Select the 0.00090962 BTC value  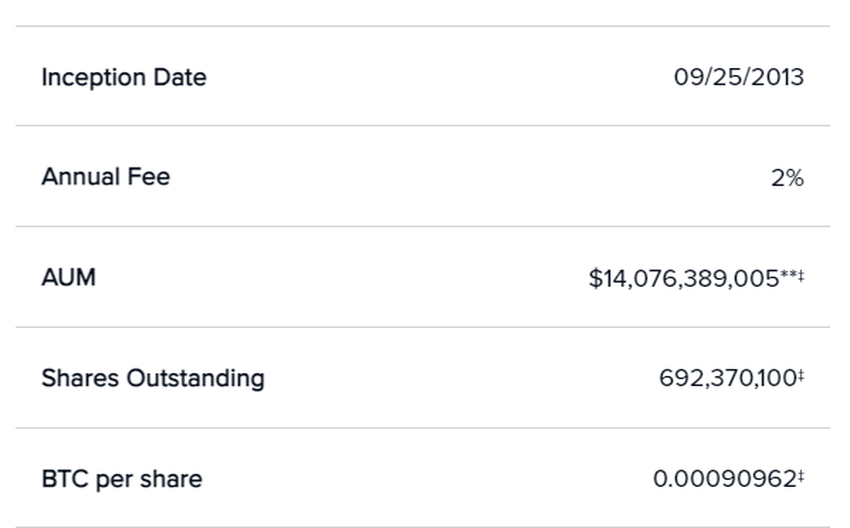724,480
